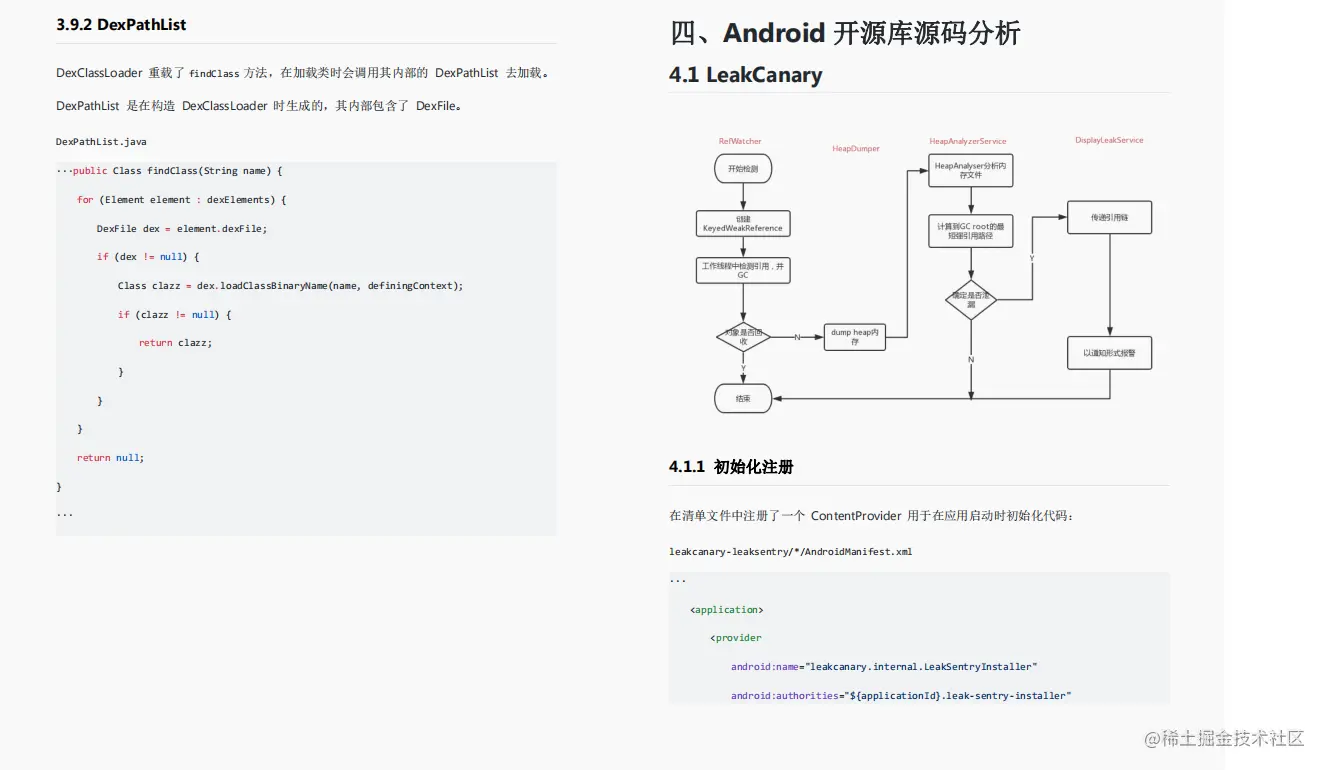The height and width of the screenshot is (770, 1326).
Task: Click the "for (Element element : dexElements)" code line
Action: click(182, 200)
